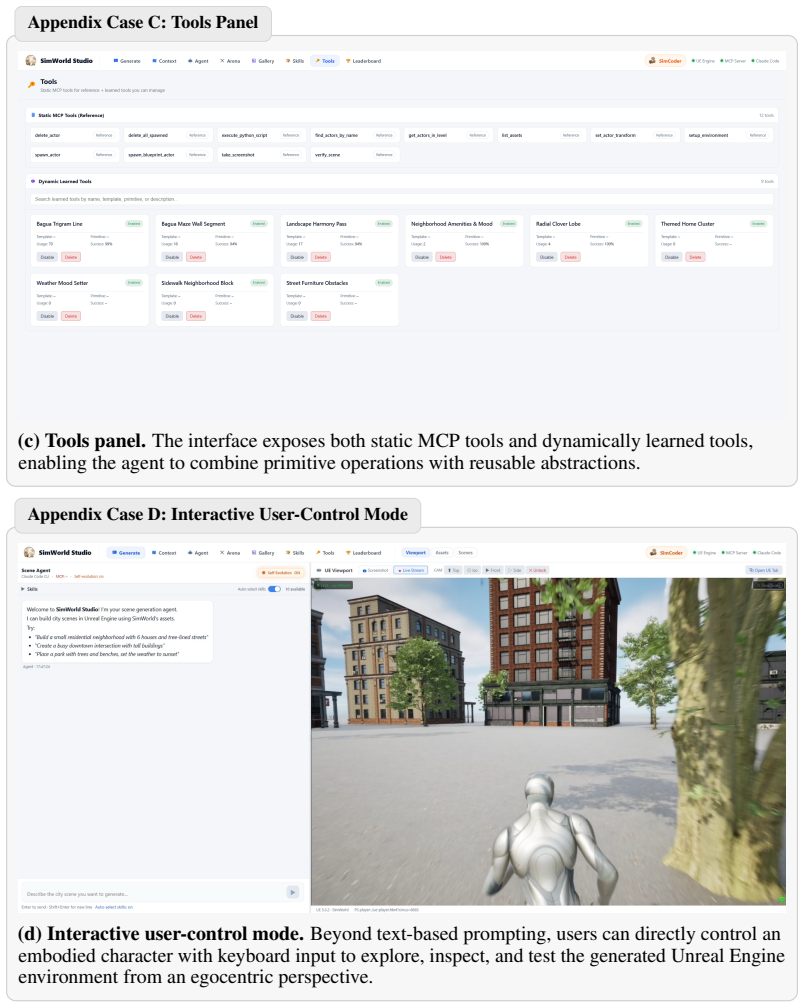Click the orange wrench icon beside the Tools heading
This screenshot has width=804, height=1008.
31,85
